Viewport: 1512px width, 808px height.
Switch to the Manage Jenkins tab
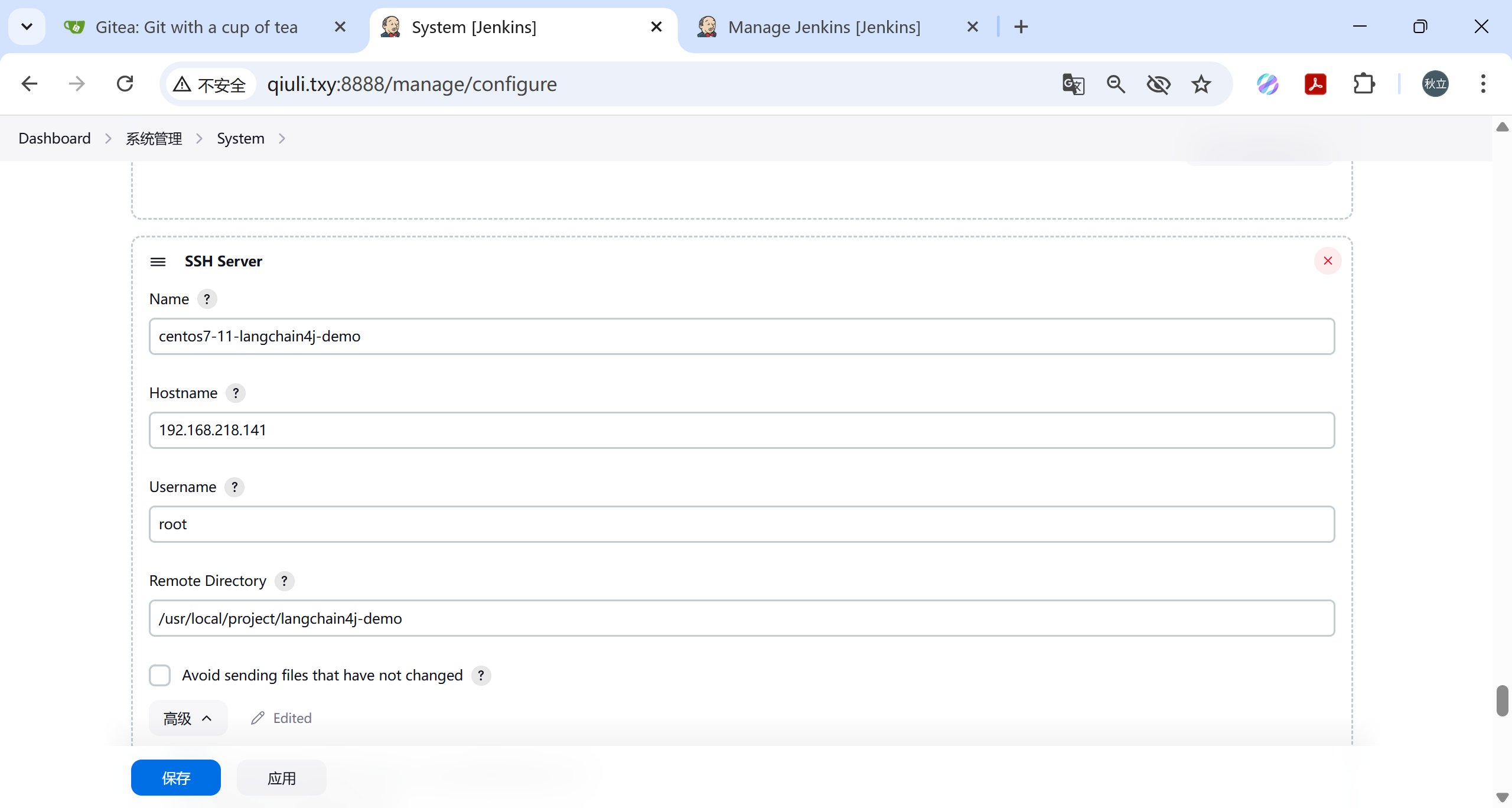[823, 27]
